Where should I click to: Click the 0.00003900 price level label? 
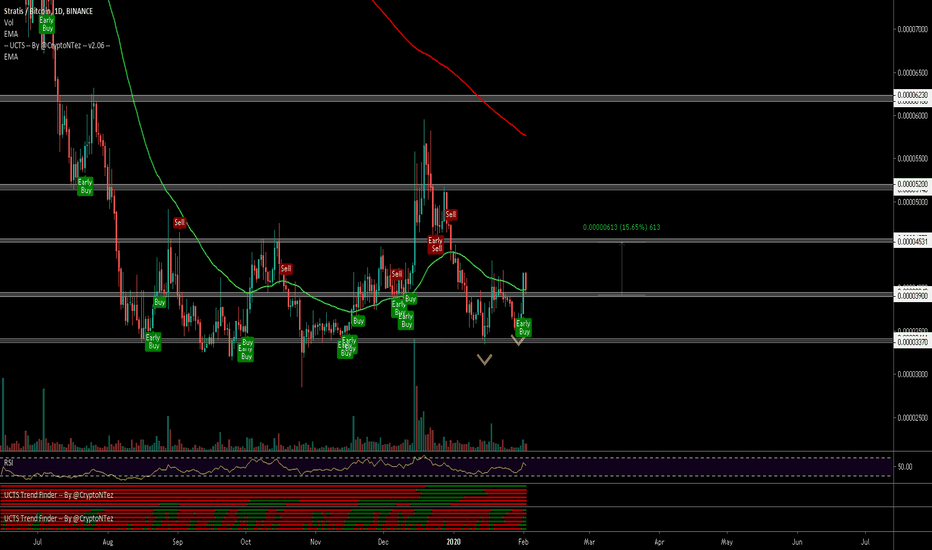(912, 296)
